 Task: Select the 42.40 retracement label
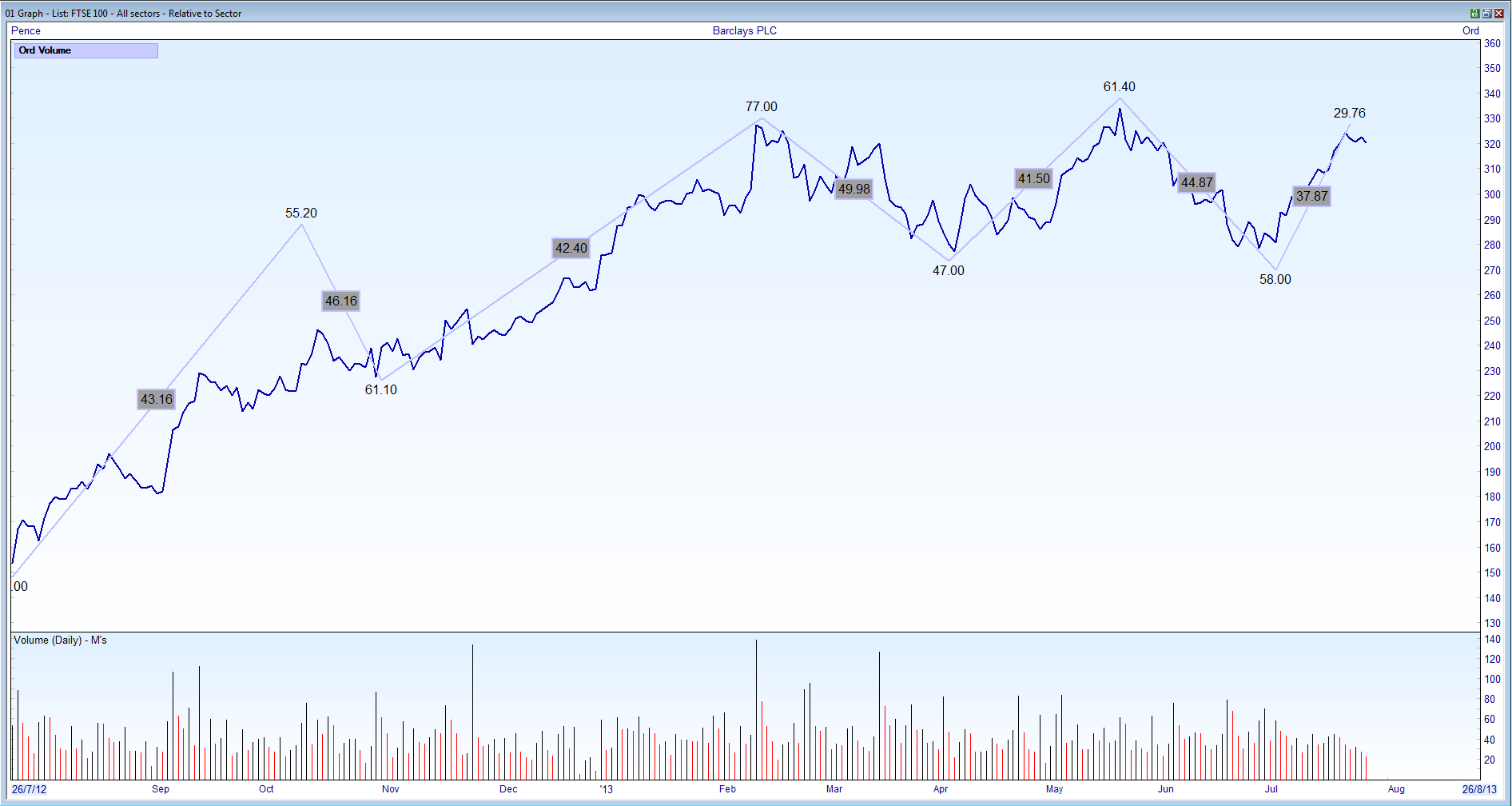coord(571,248)
